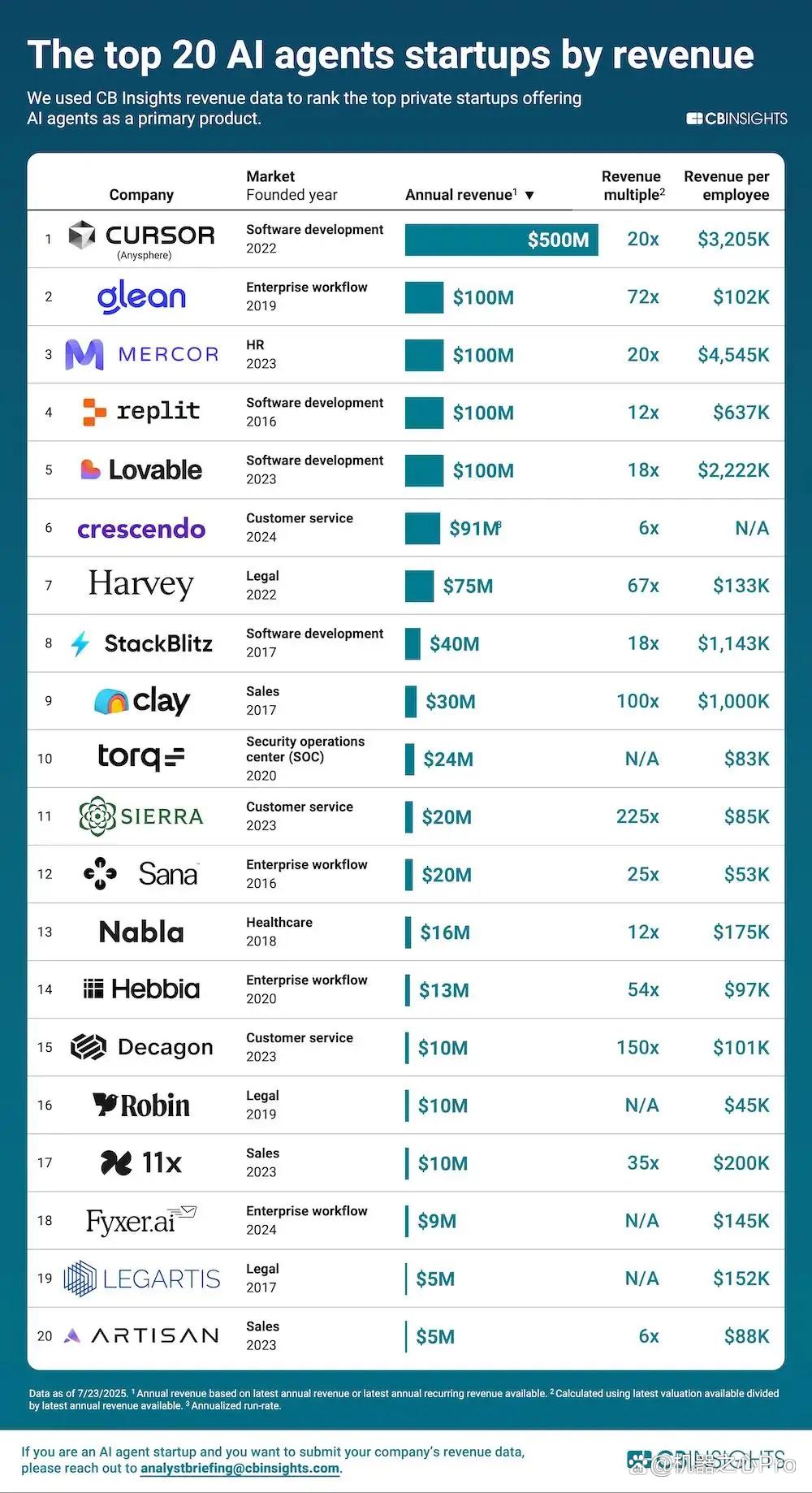The width and height of the screenshot is (812, 1493).
Task: Click the Artisan purple triangle logo
Action: coord(72,1335)
